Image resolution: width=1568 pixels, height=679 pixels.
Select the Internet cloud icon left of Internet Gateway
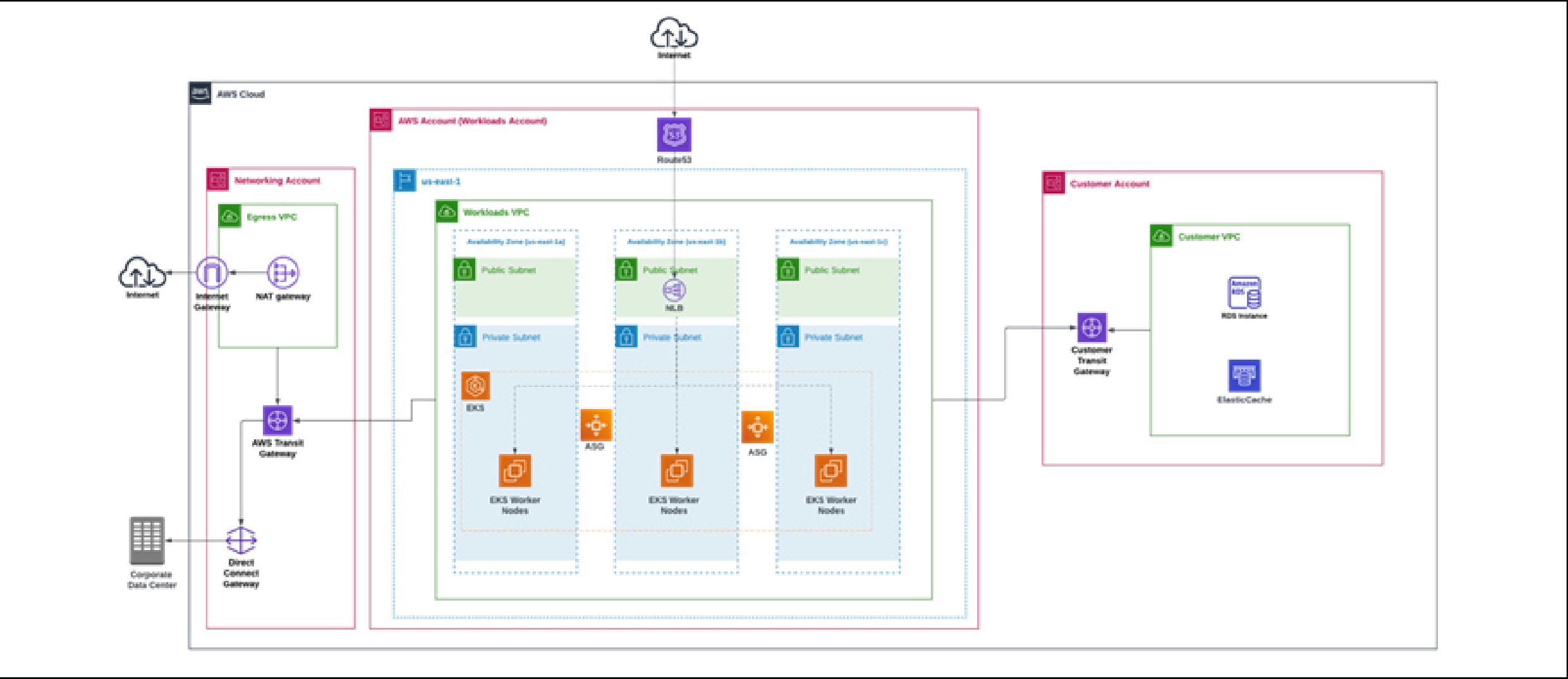[142, 273]
